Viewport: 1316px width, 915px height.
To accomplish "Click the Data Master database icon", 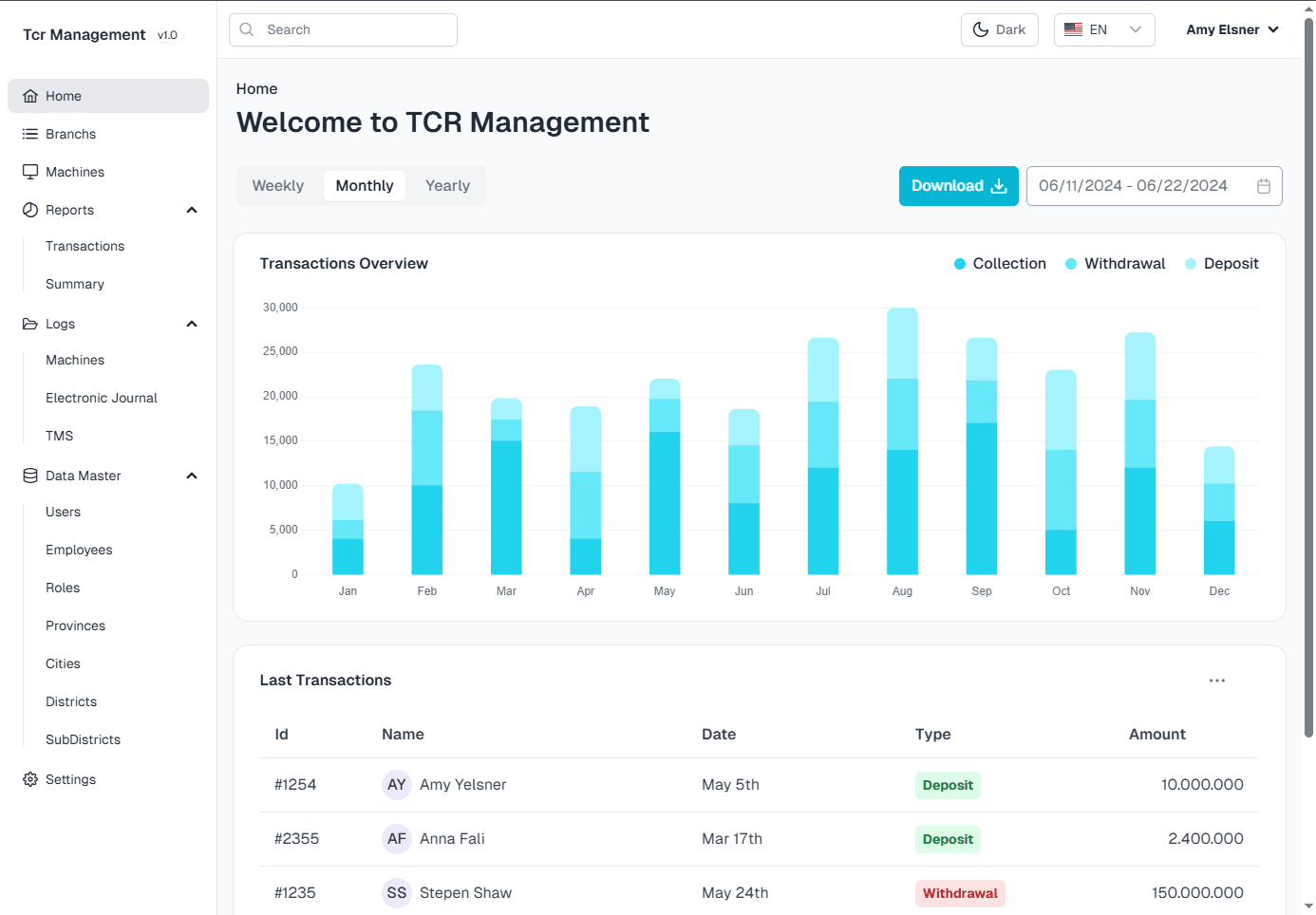I will 30,476.
